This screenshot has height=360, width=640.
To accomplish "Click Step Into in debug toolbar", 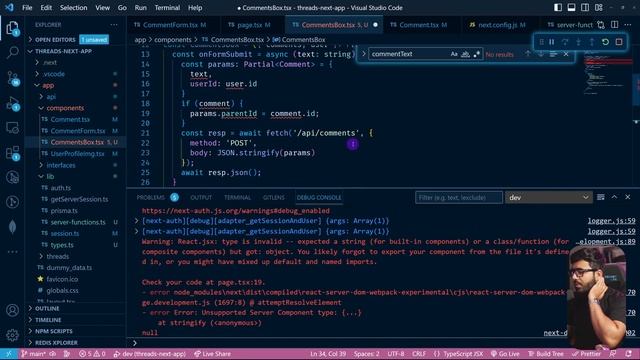I will [x=578, y=42].
